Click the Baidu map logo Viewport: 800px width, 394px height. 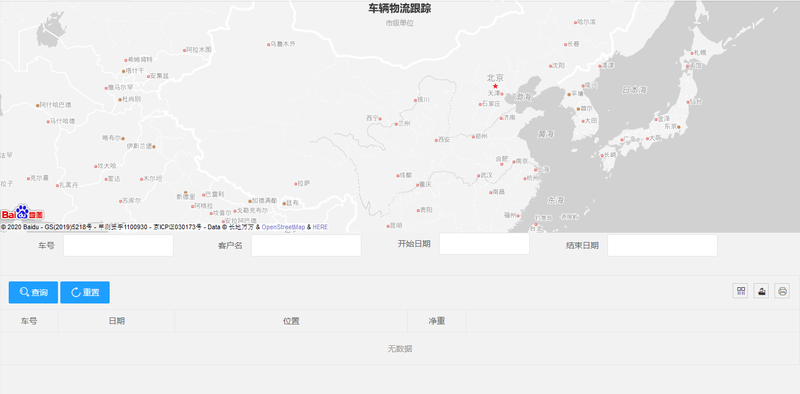(x=22, y=213)
